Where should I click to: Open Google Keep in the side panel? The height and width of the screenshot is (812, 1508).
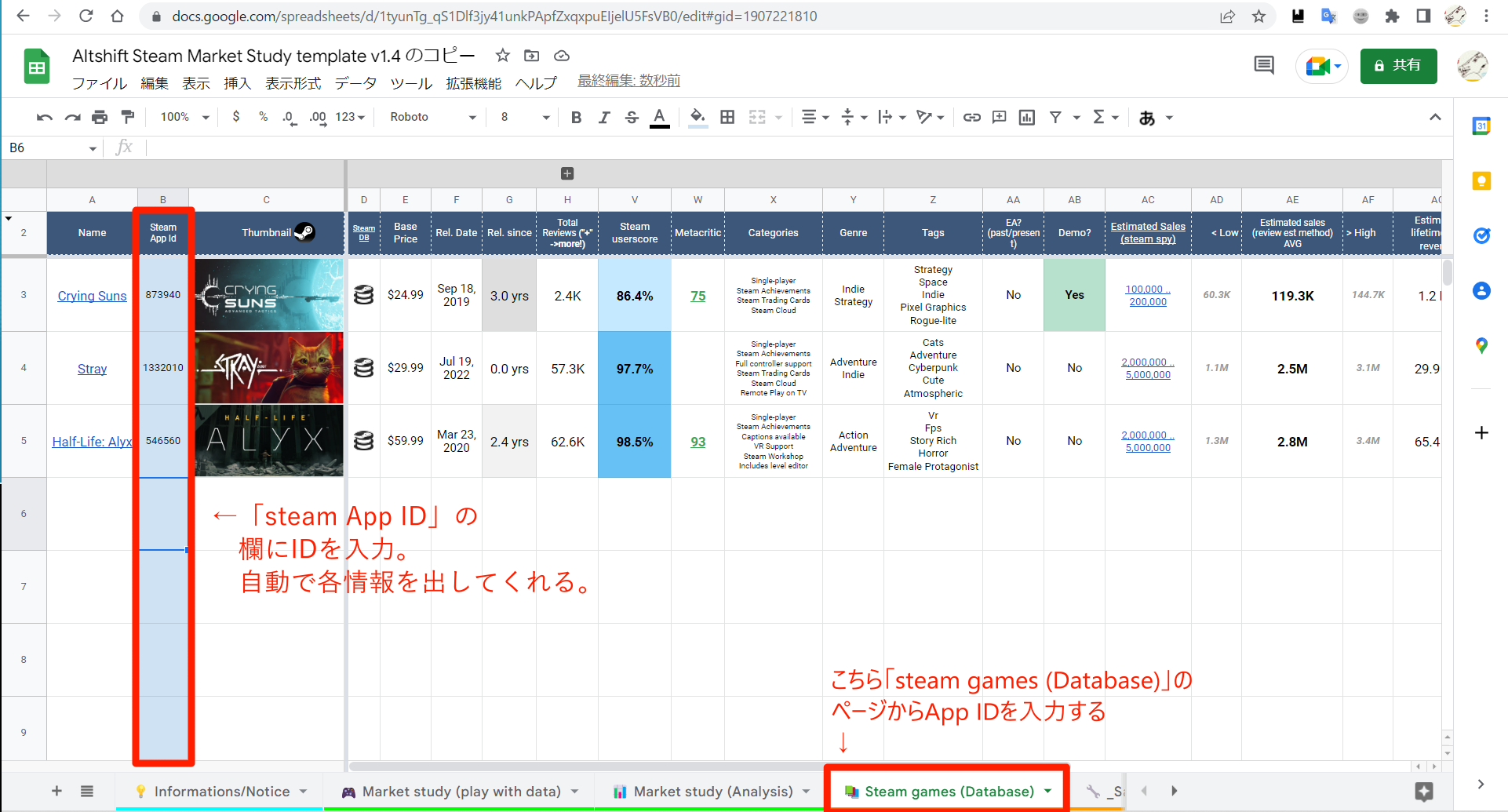(x=1481, y=180)
